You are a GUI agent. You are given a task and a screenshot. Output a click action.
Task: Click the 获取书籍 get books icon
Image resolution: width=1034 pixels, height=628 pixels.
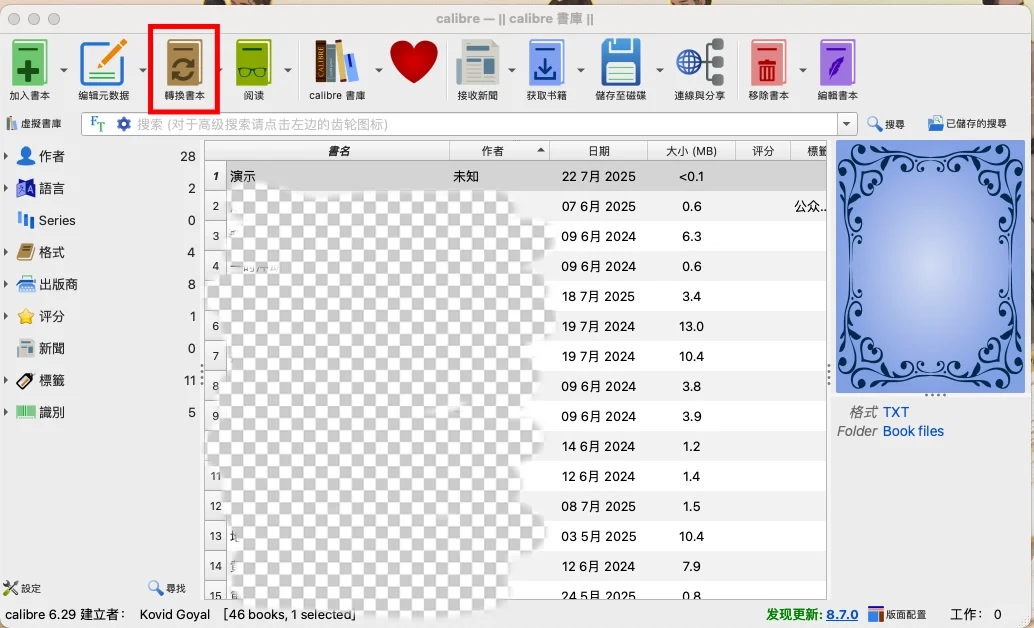pyautogui.click(x=546, y=62)
